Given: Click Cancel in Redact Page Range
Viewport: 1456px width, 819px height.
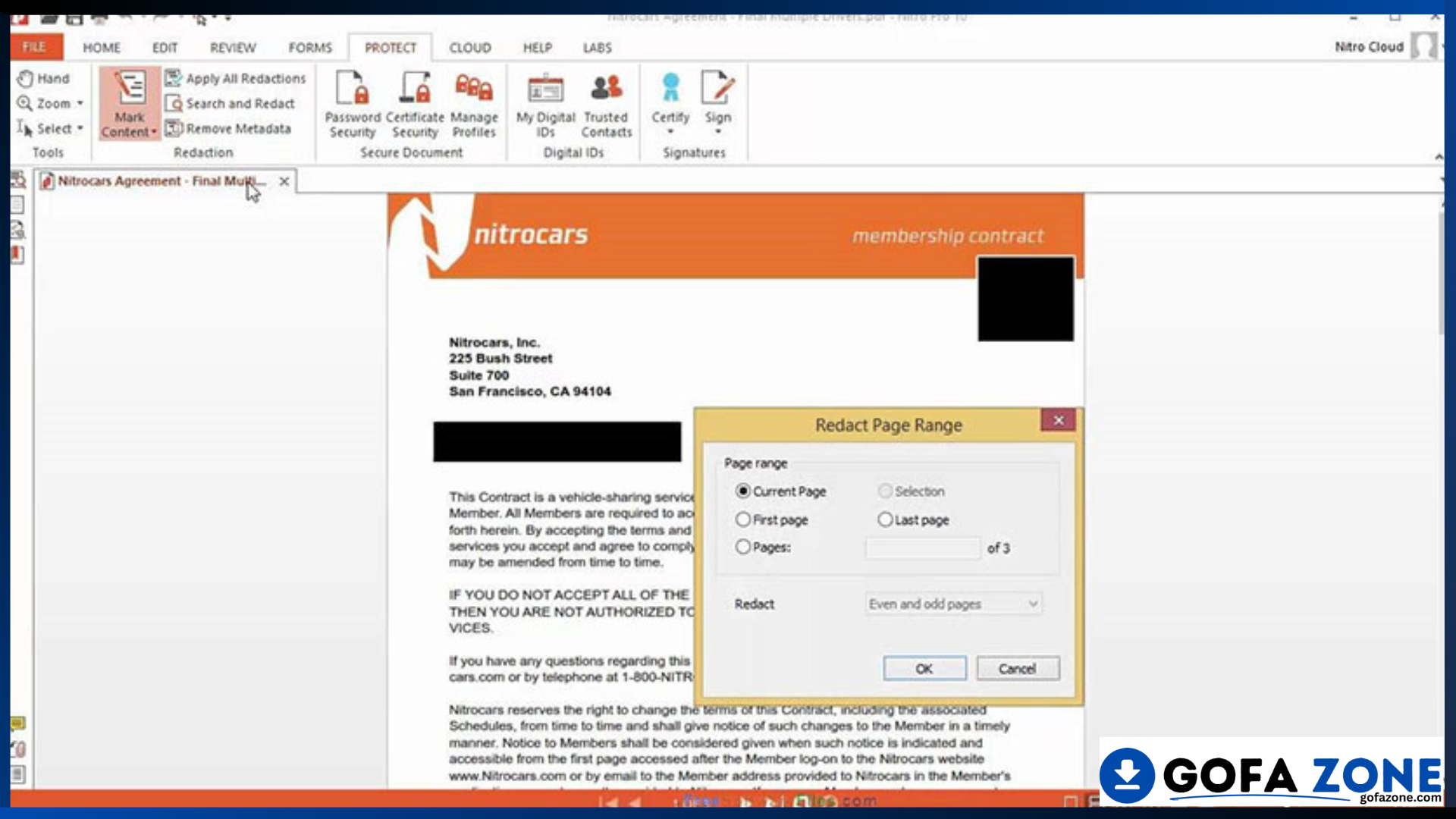Looking at the screenshot, I should (x=1018, y=669).
